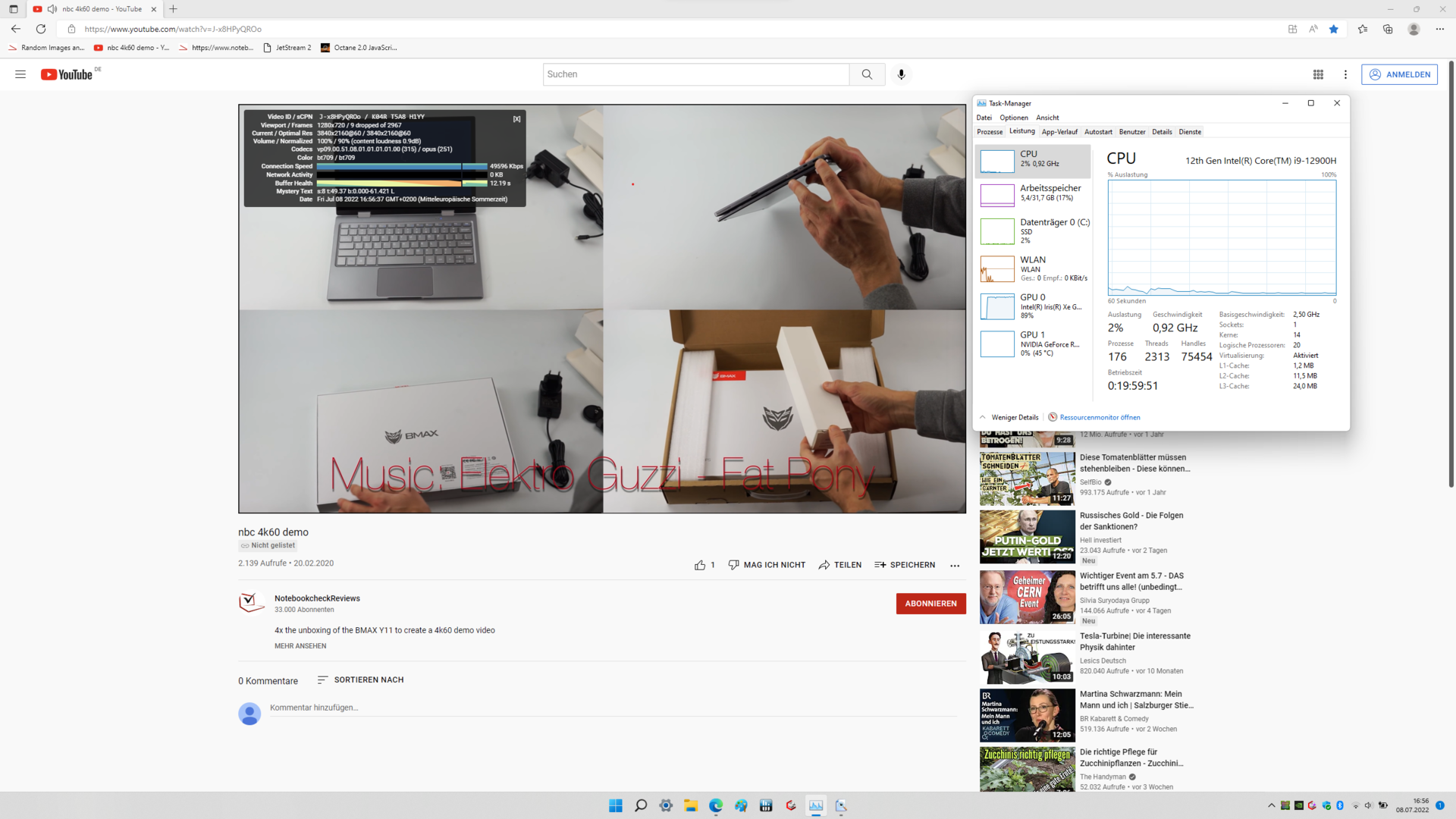This screenshot has width=1456, height=819.
Task: Click the browser favorites star icon
Action: tap(1334, 29)
